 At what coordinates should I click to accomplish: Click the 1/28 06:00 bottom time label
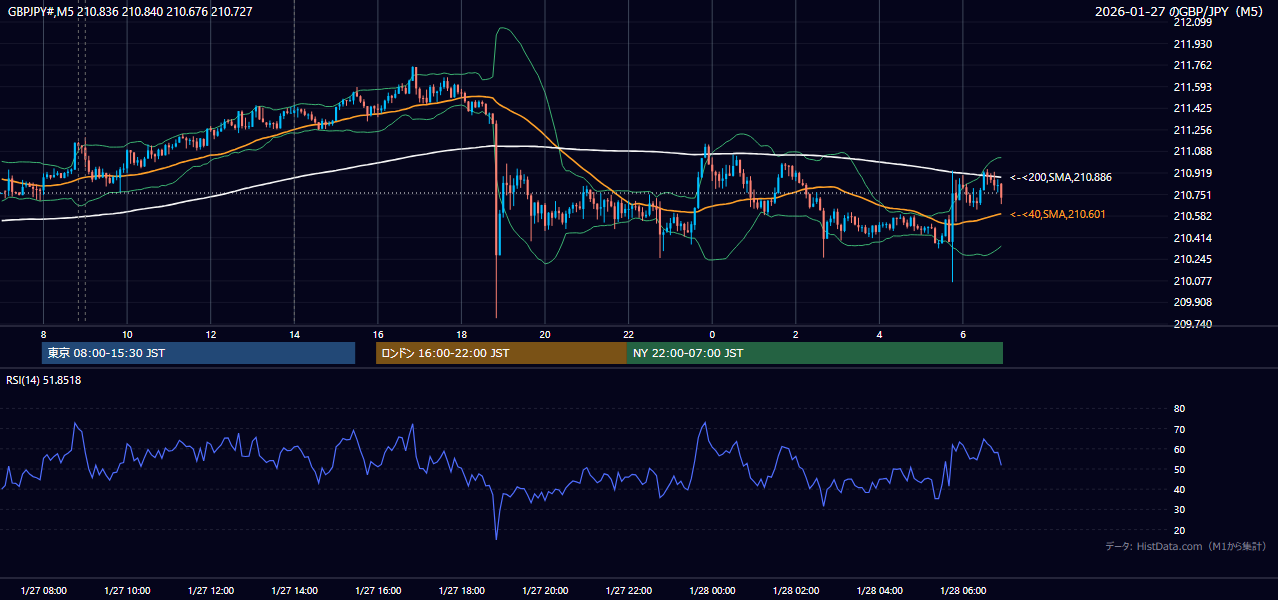click(x=963, y=591)
